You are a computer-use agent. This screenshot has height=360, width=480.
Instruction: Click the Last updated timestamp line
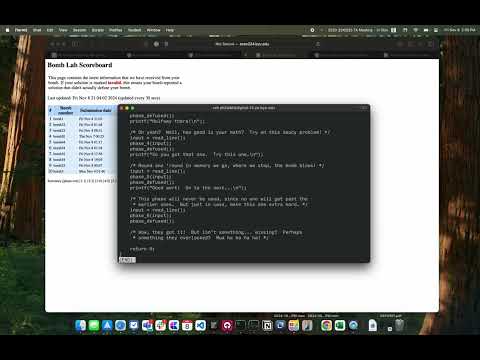pyautogui.click(x=104, y=98)
